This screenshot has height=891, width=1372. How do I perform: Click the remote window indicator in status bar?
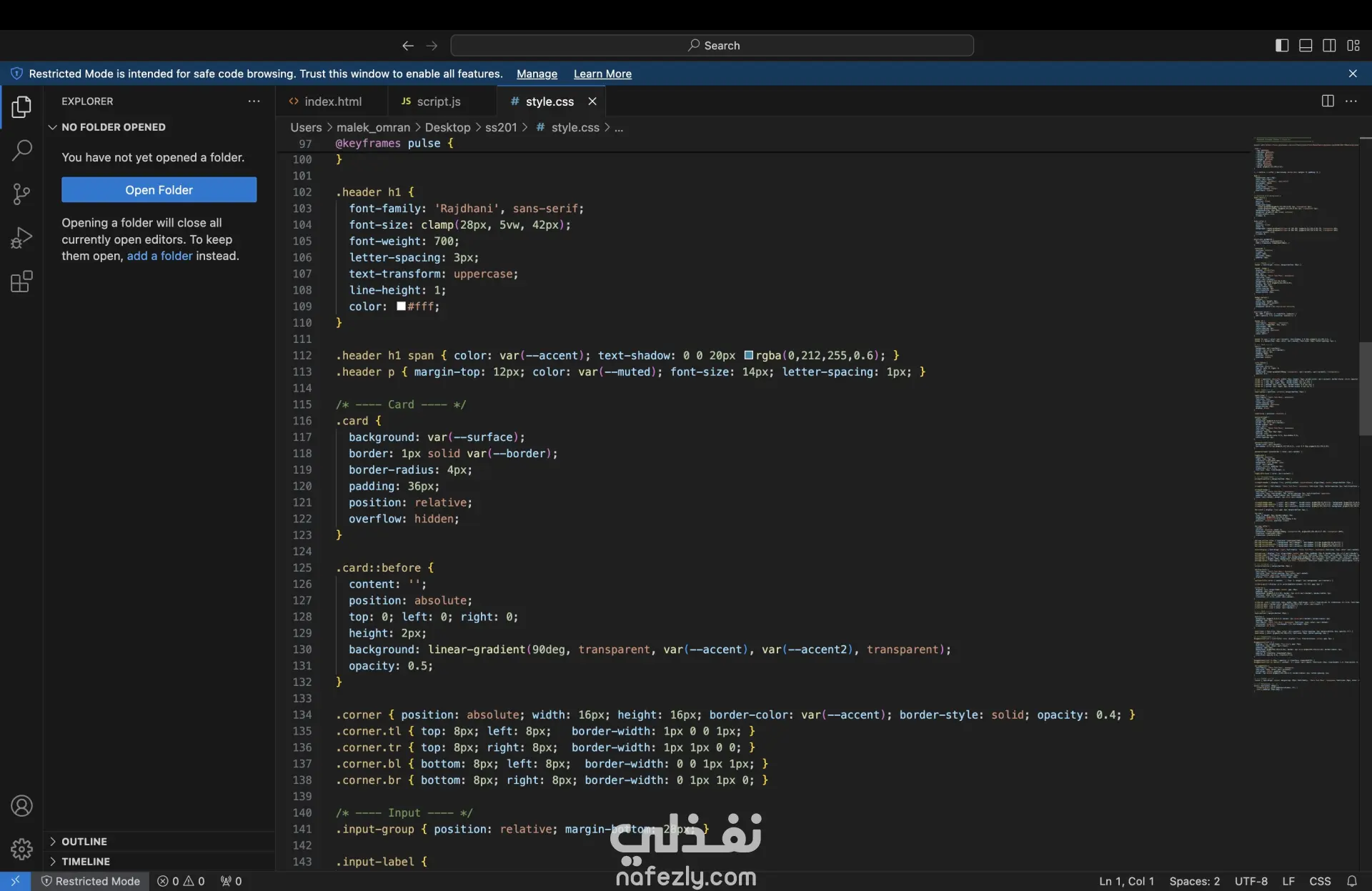pos(15,881)
